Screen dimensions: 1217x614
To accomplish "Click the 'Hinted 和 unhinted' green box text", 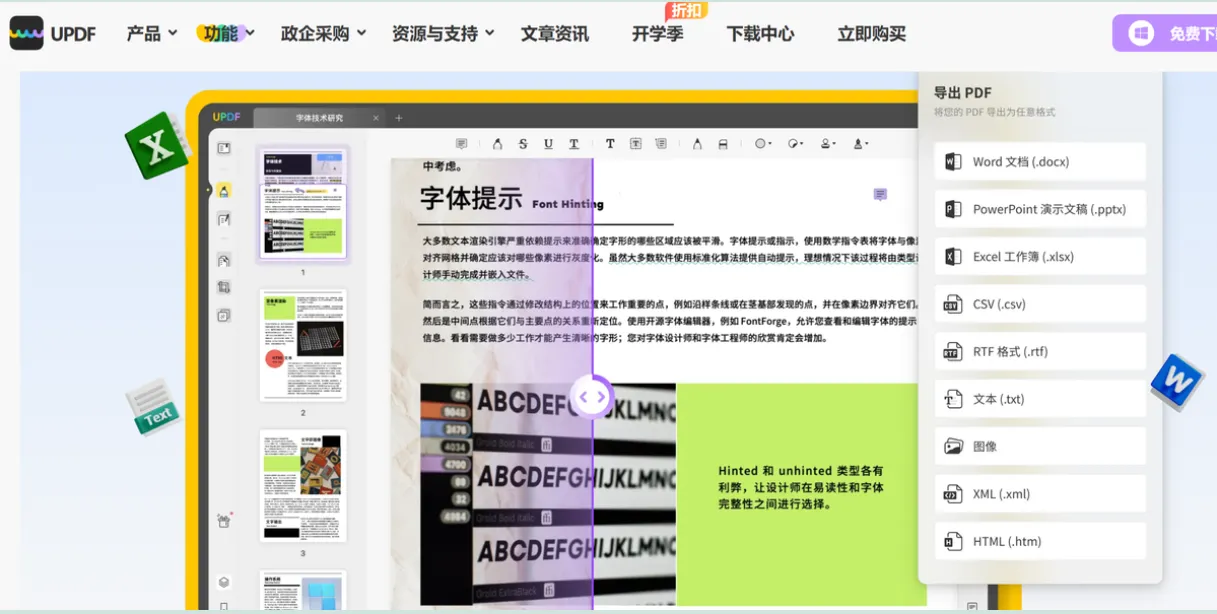I will point(801,487).
